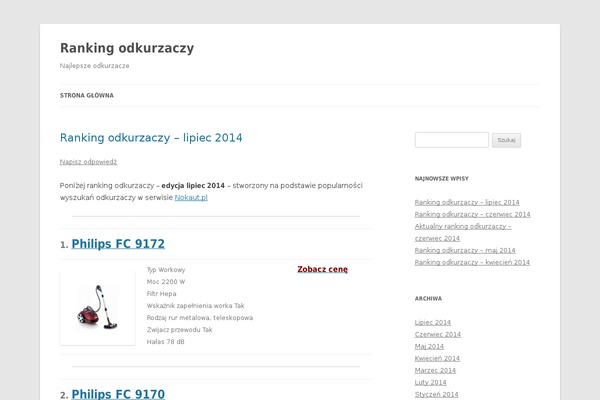Visit the Nokaut.pl link

pyautogui.click(x=191, y=198)
